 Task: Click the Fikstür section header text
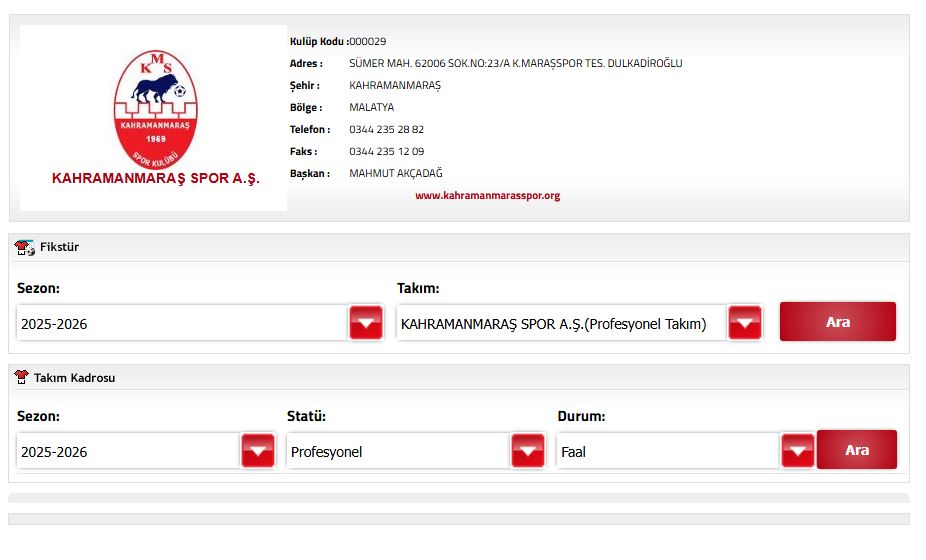click(59, 247)
